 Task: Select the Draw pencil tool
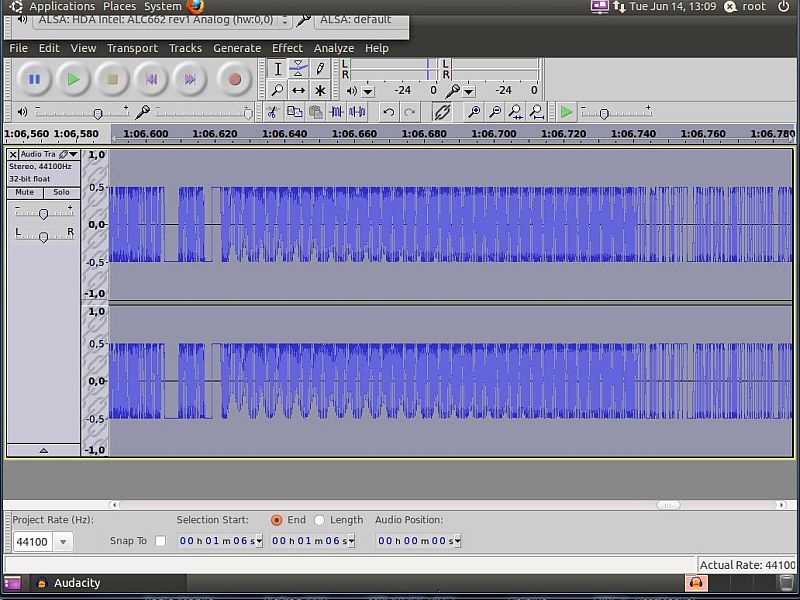(x=320, y=68)
